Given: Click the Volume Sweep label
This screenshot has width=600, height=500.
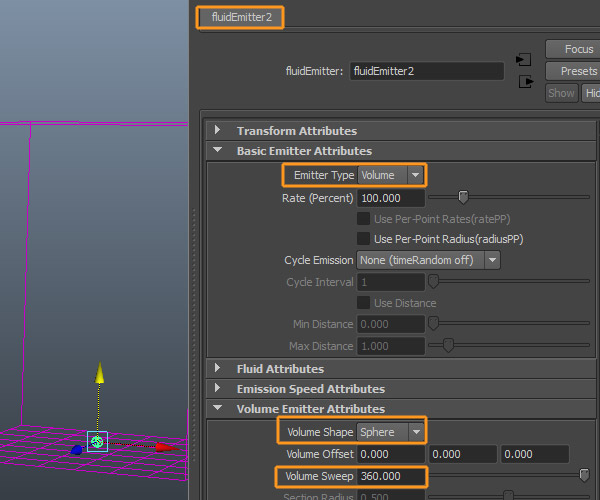Looking at the screenshot, I should [319, 476].
